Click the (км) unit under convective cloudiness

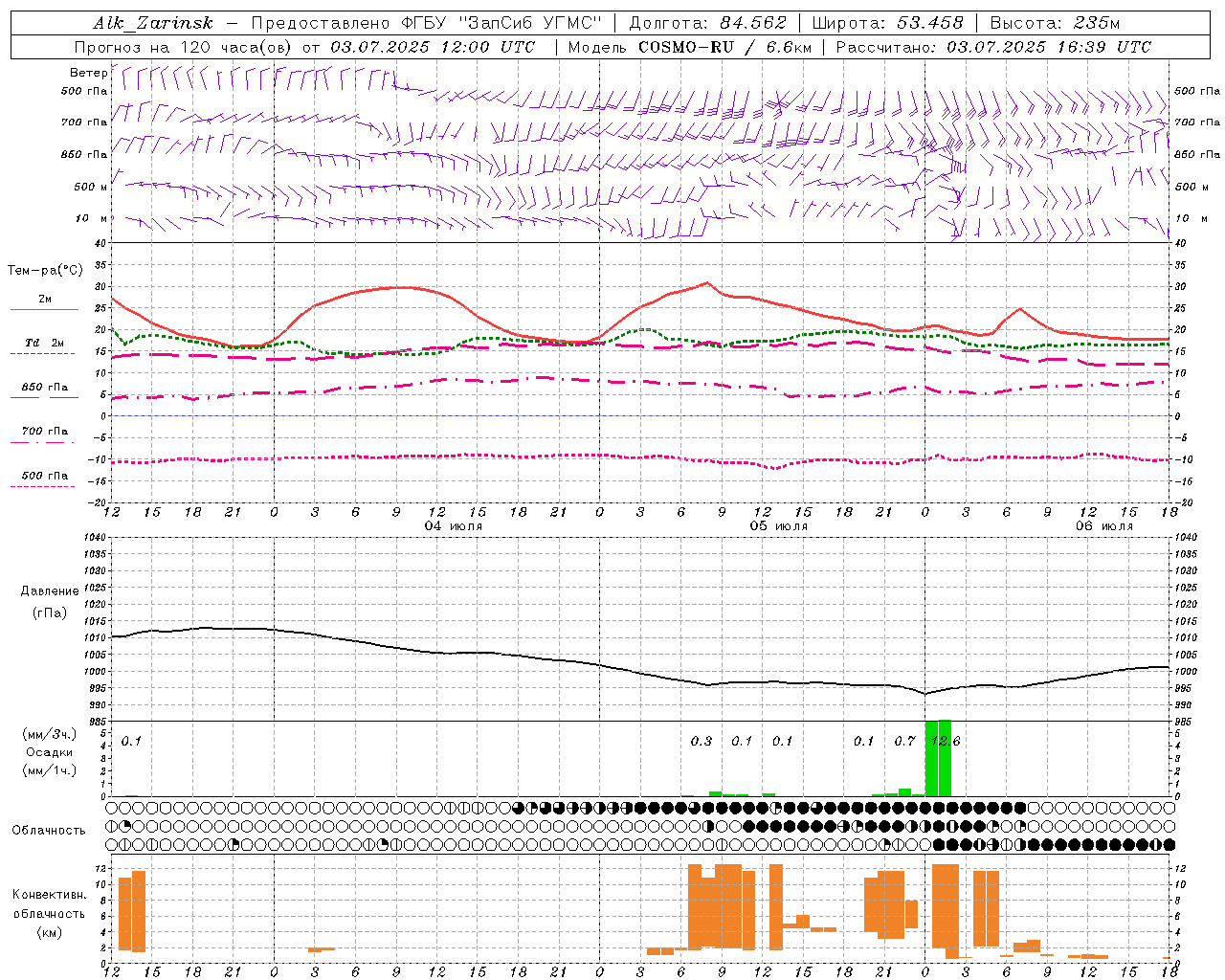click(x=49, y=931)
